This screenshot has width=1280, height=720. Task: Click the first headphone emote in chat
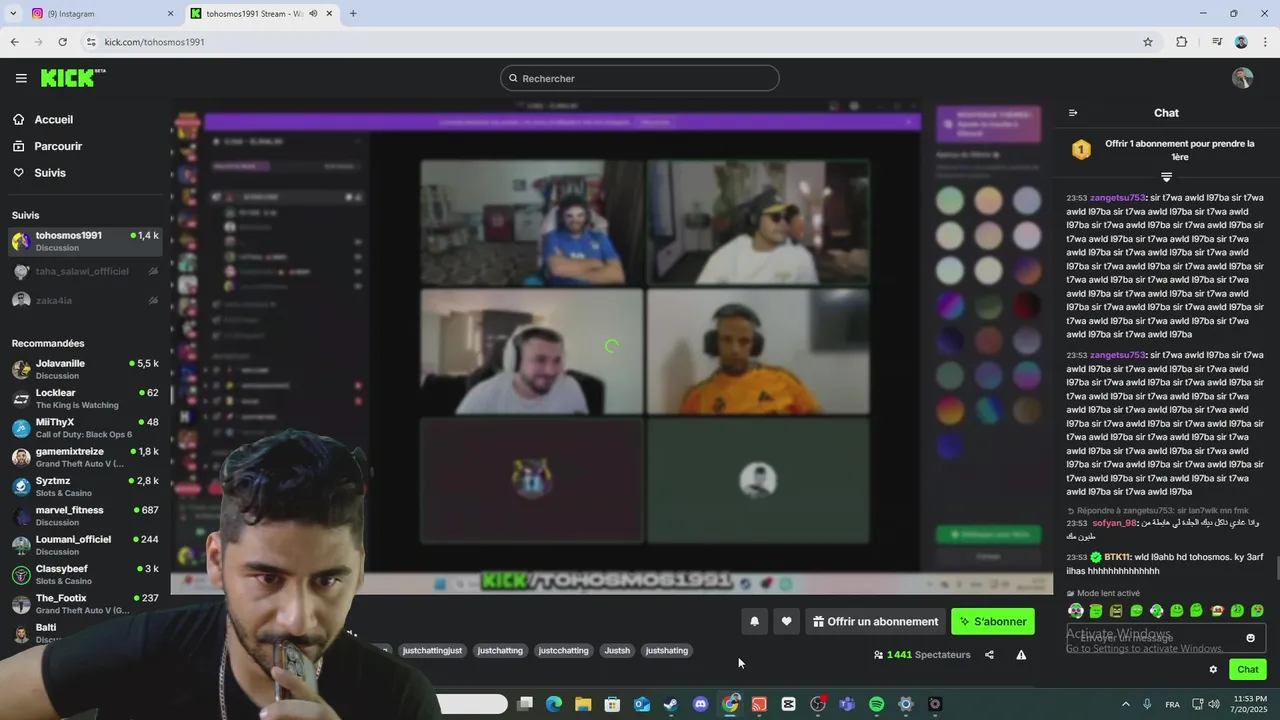1076,610
